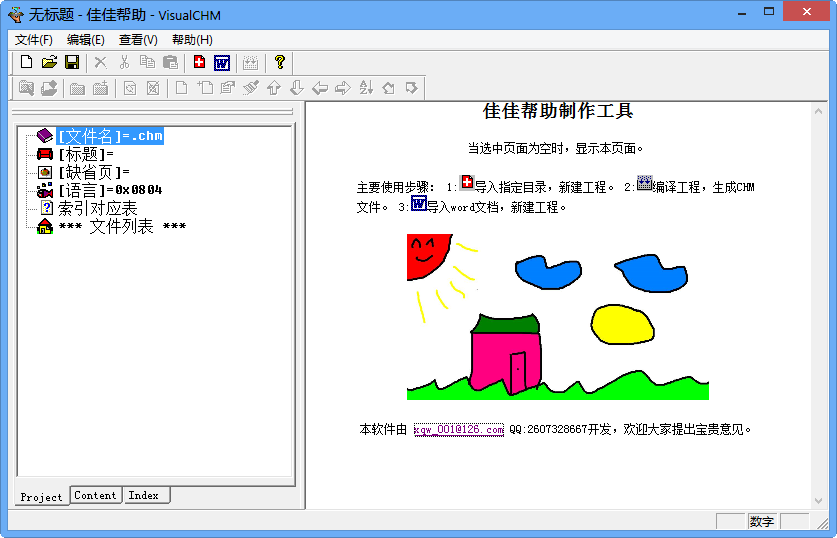This screenshot has height=538, width=837.
Task: Select the [标题]= tree item
Action: point(86,154)
